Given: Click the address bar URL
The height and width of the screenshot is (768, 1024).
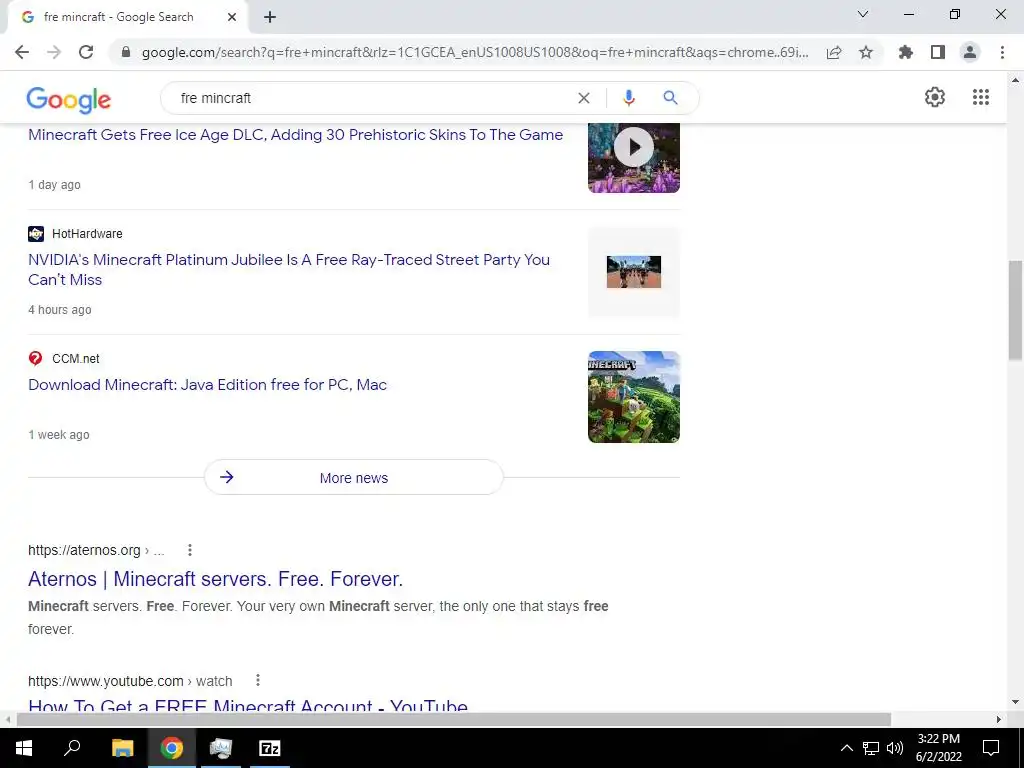Looking at the screenshot, I should [x=475, y=52].
